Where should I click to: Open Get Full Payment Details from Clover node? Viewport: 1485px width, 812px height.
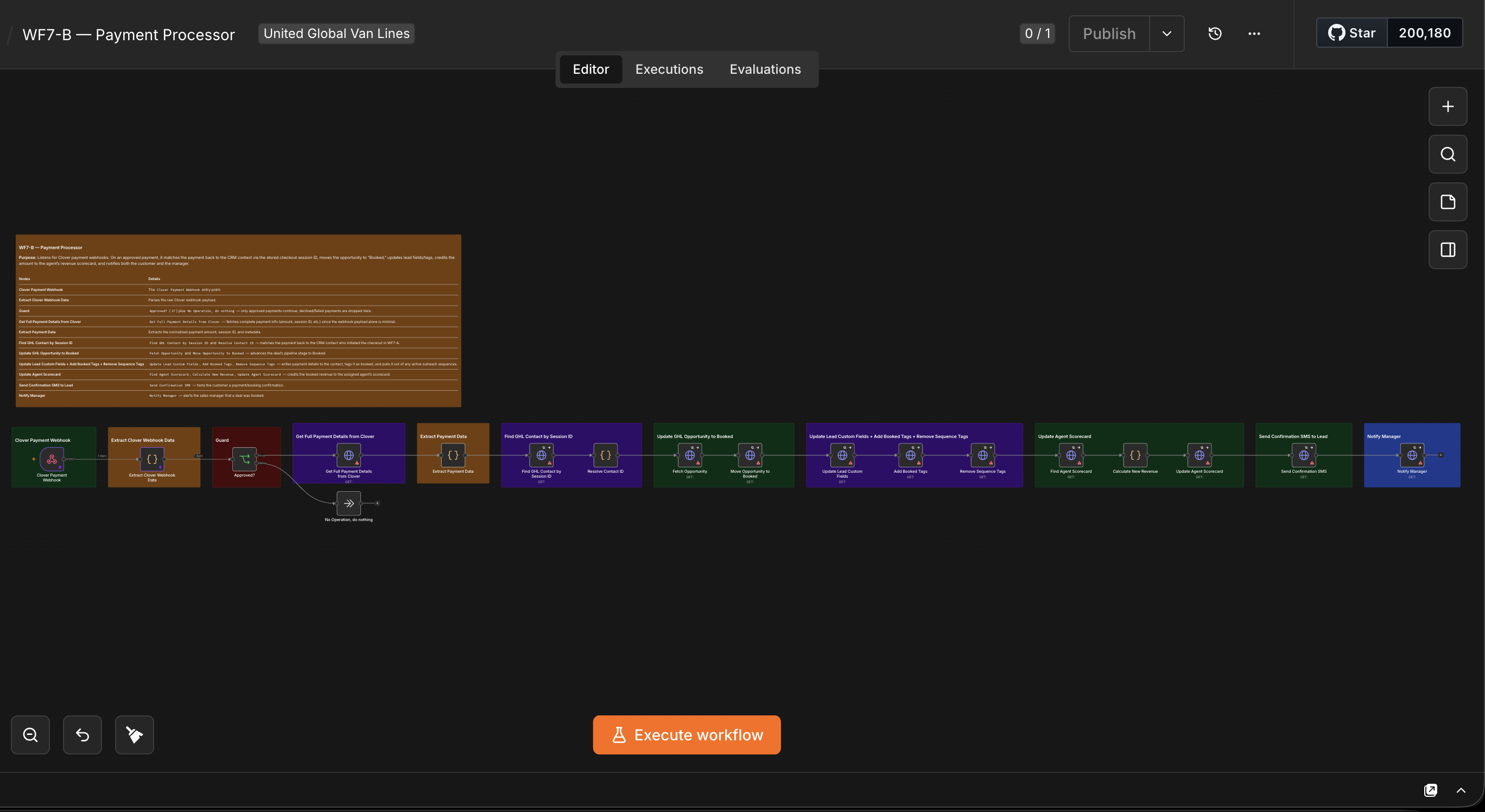(x=349, y=455)
